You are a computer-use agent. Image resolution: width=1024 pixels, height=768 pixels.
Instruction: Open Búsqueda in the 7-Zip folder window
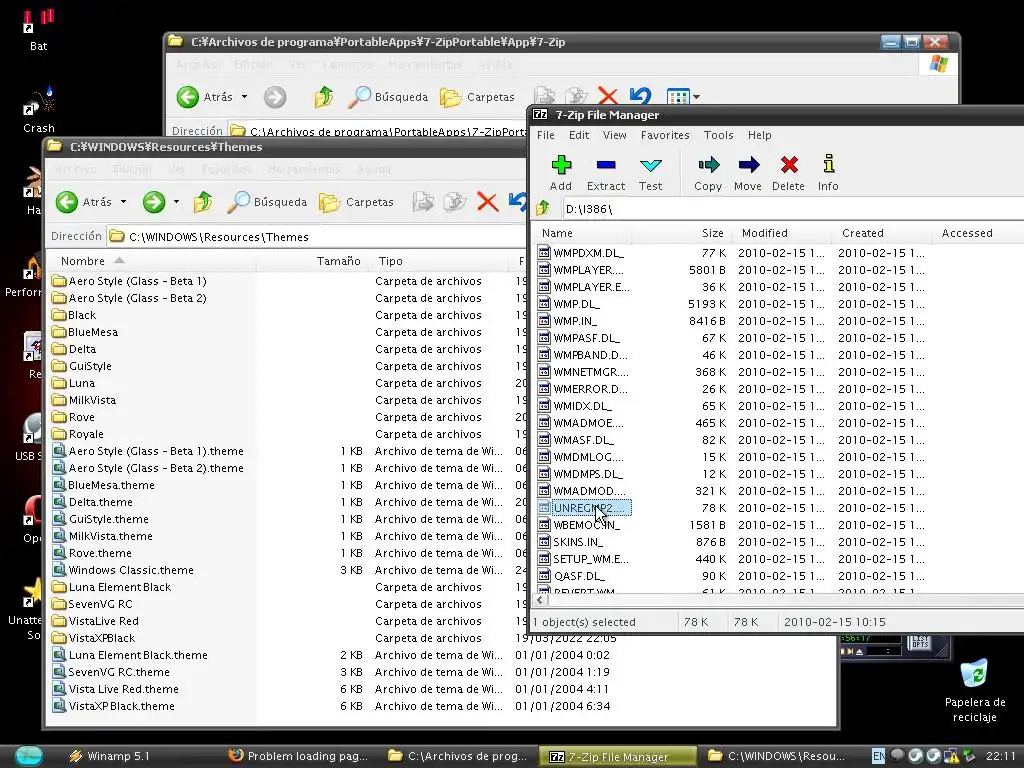[x=388, y=97]
